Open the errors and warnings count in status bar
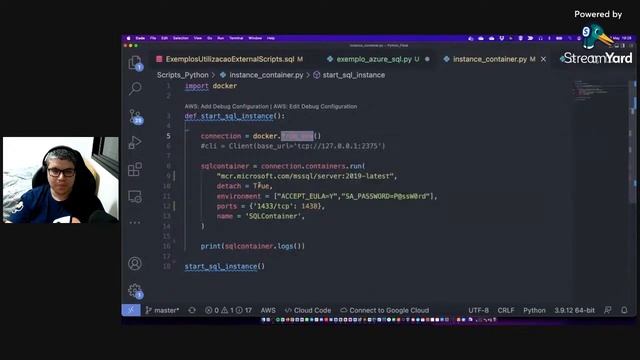 point(228,310)
